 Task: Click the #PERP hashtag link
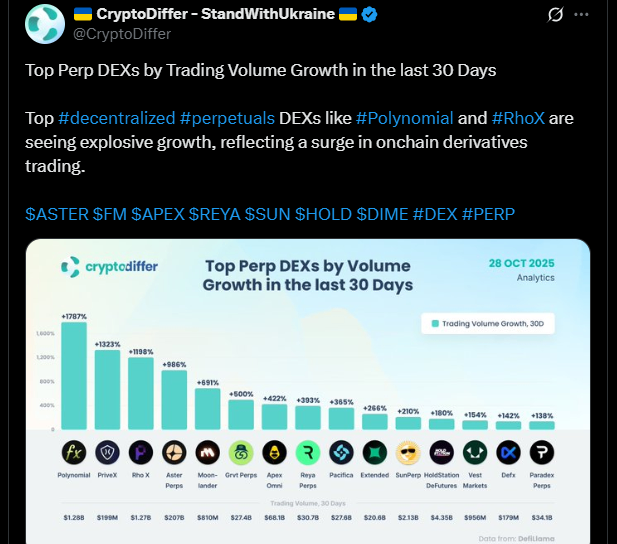[488, 215]
